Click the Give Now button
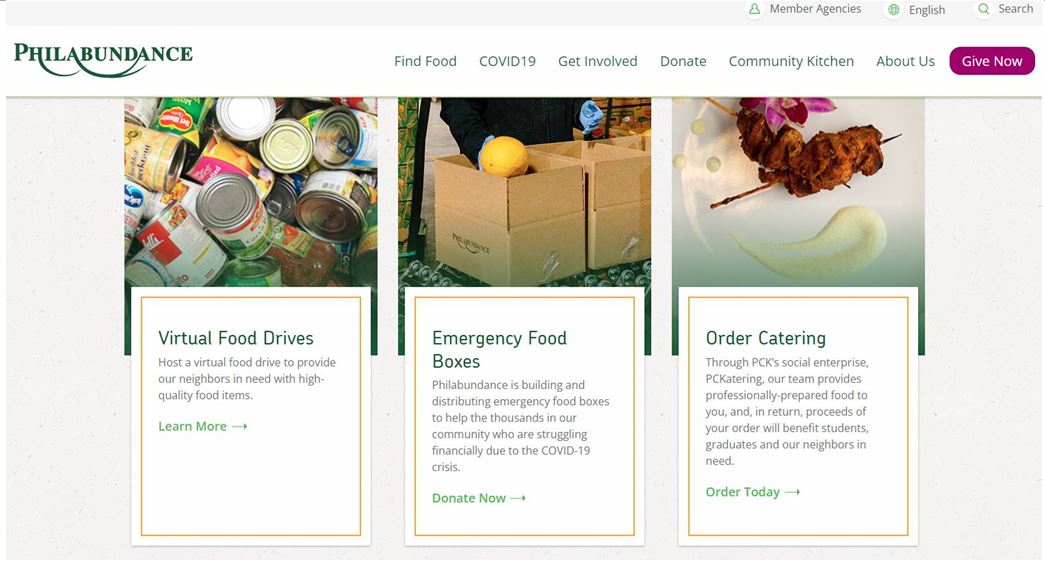 pyautogui.click(x=992, y=61)
